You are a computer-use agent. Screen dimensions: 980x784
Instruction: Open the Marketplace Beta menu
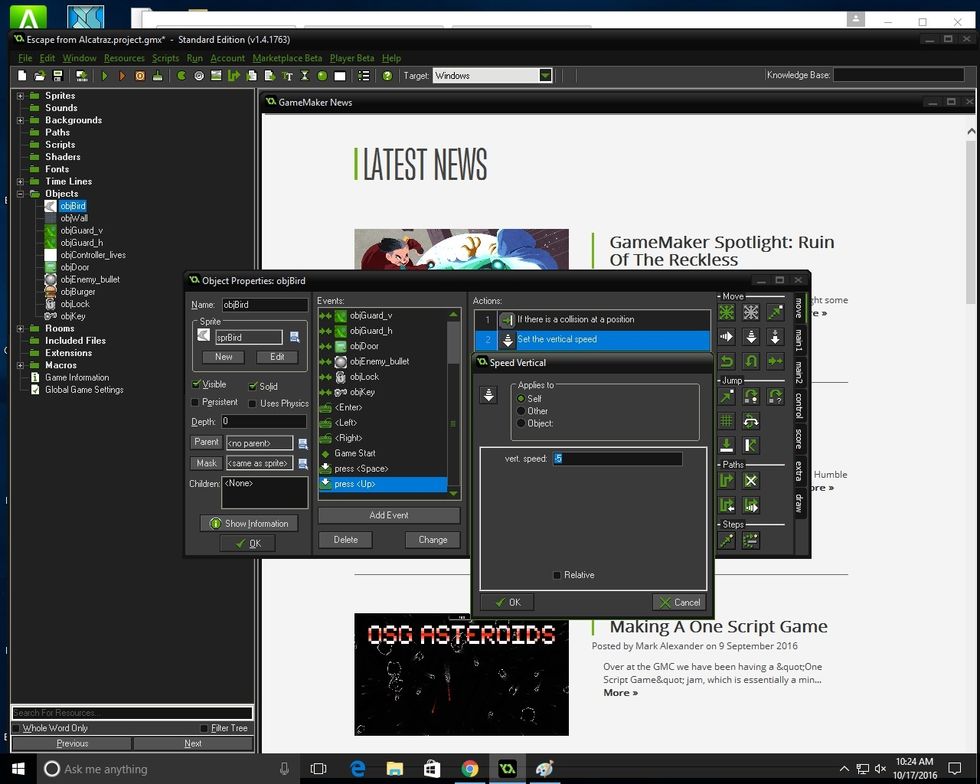[x=288, y=58]
